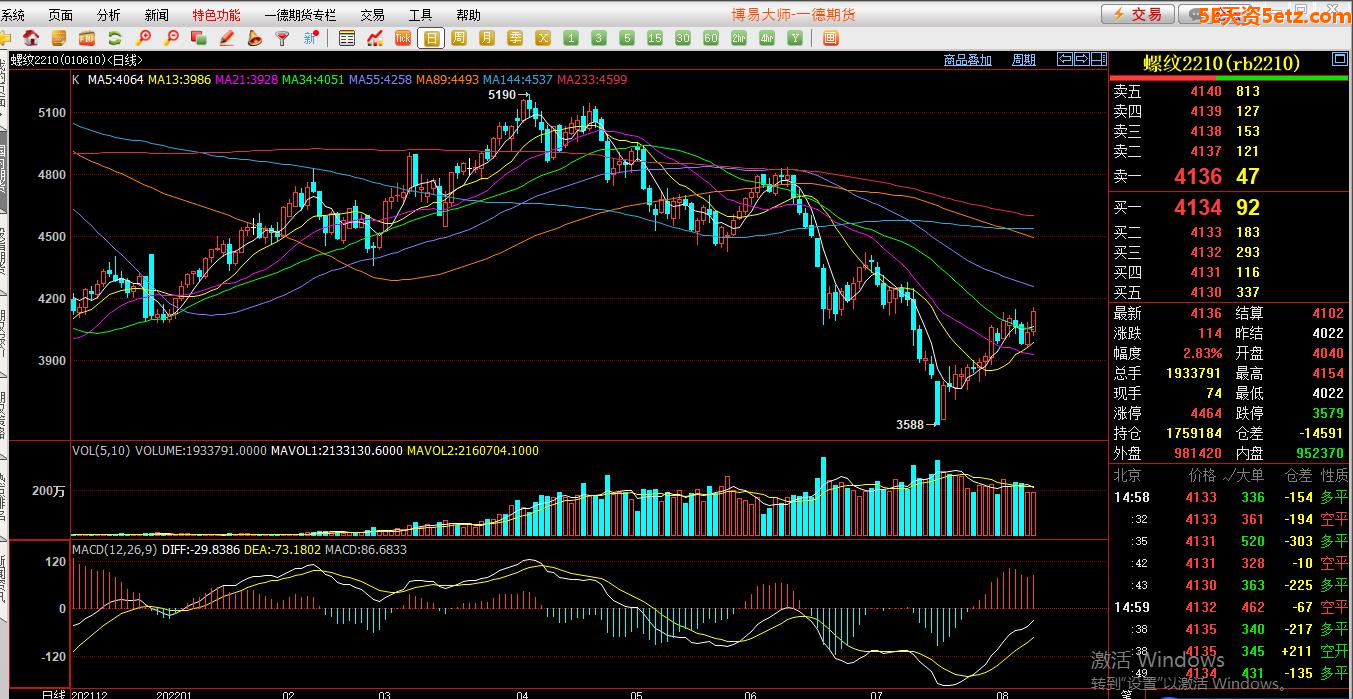Click the overlapping windows icon in toolbar
The image size is (1353, 699).
click(199, 38)
